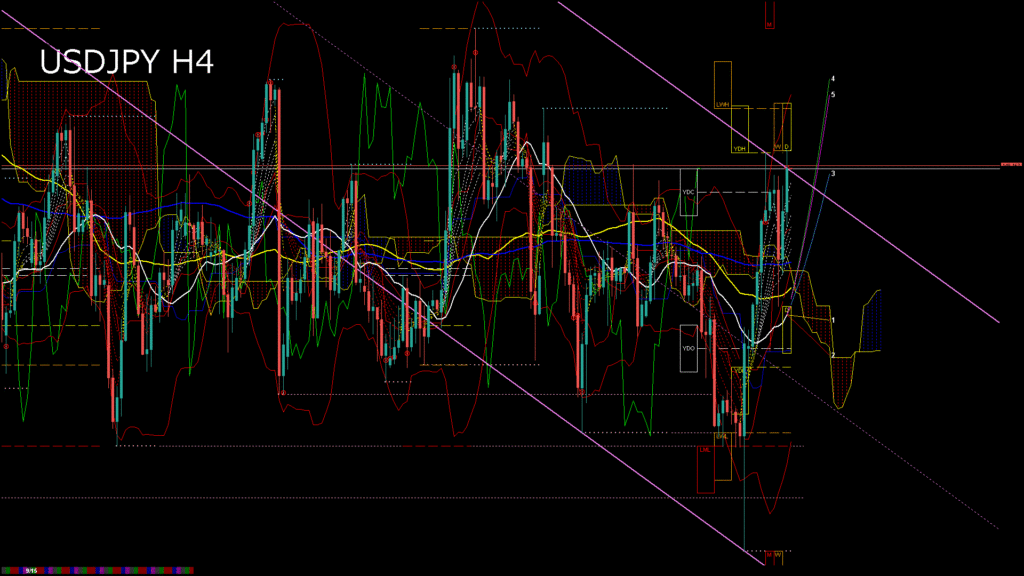Click the cloud projection label 1
Viewport: 1024px width, 576px height.
pyautogui.click(x=833, y=320)
